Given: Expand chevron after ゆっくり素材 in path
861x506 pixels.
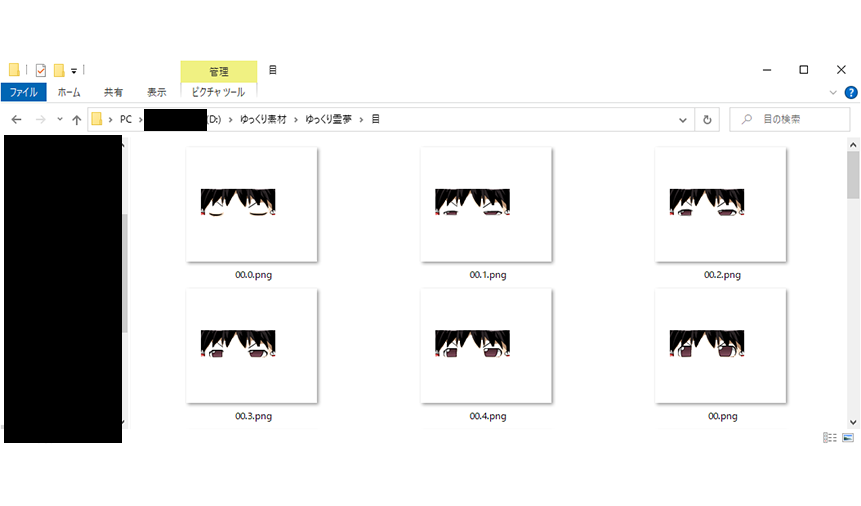Looking at the screenshot, I should 296,120.
